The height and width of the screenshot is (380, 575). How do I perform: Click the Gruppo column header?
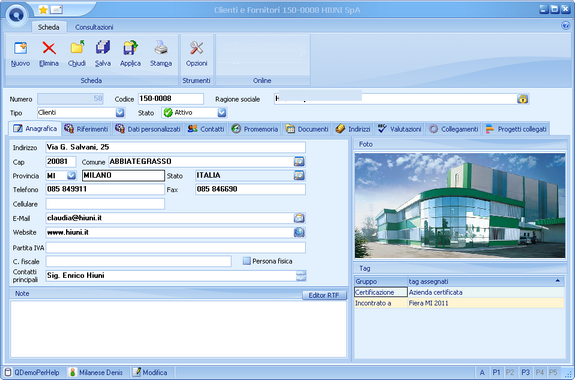[x=381, y=281]
